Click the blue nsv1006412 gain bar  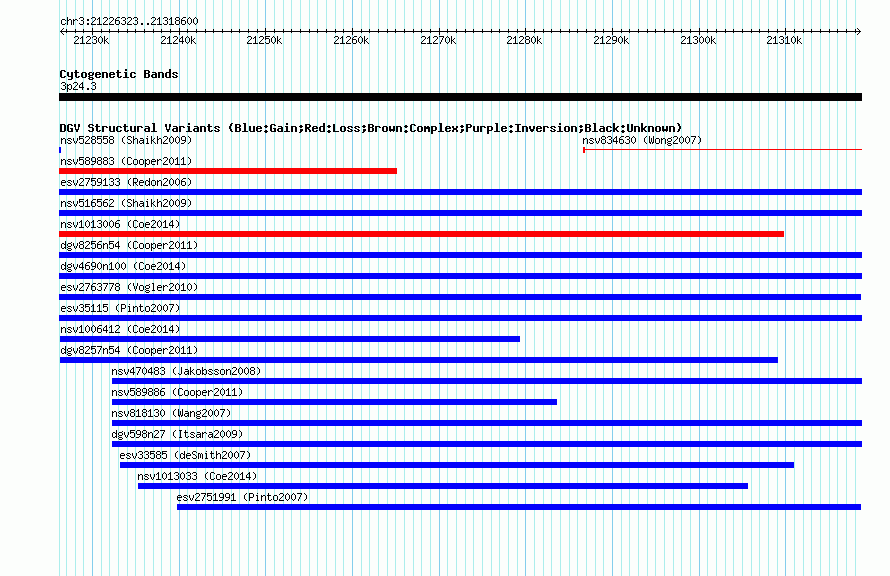pyautogui.click(x=289, y=339)
